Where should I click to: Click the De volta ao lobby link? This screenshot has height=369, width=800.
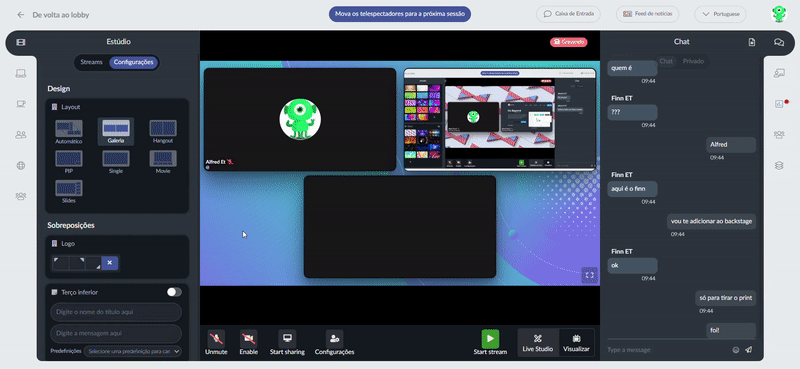[61, 15]
